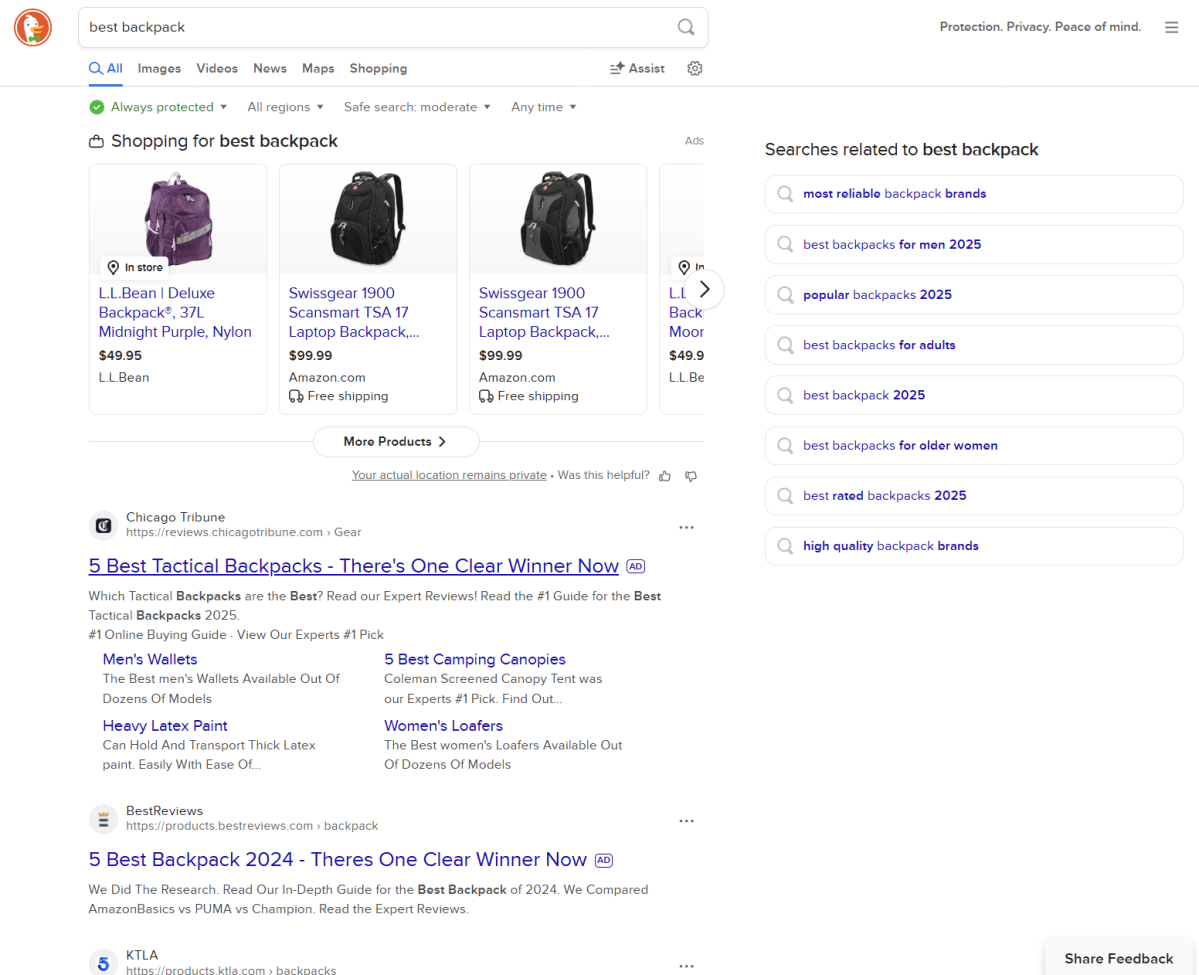Open the best backpacks for men 2025 suggestion
1199x975 pixels.
(x=973, y=244)
